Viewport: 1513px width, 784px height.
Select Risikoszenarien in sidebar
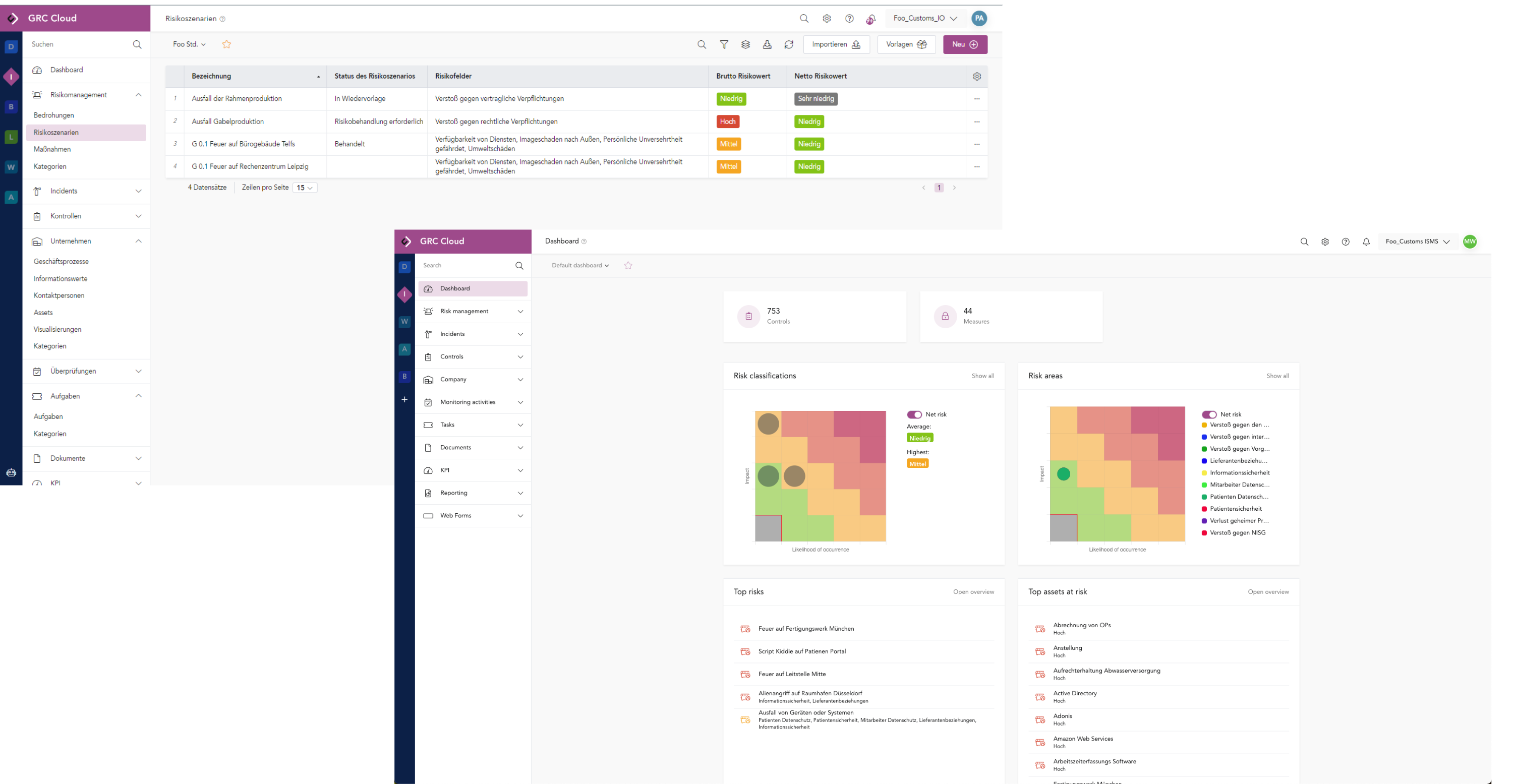86,133
